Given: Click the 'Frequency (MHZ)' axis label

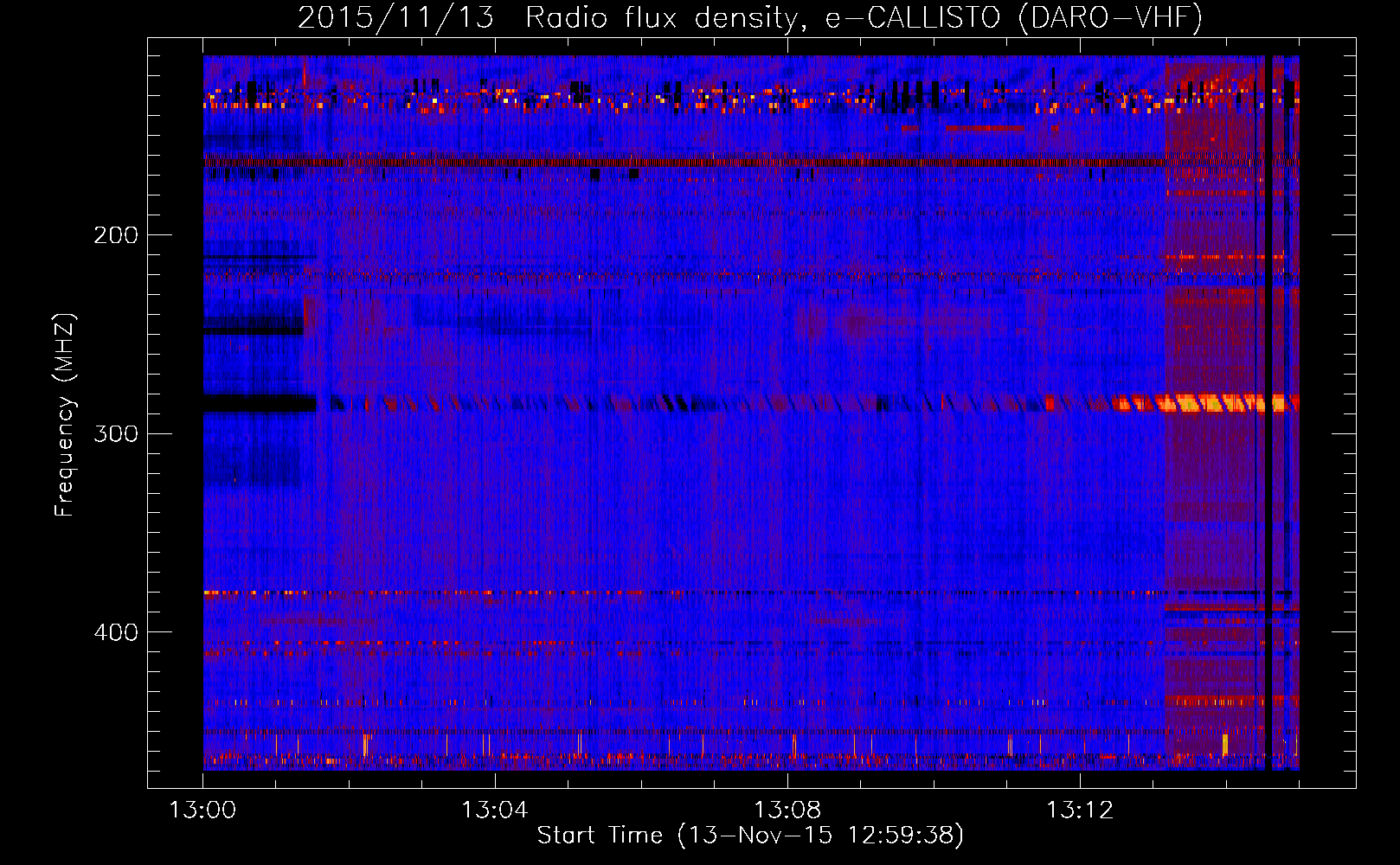Looking at the screenshot, I should tap(65, 415).
